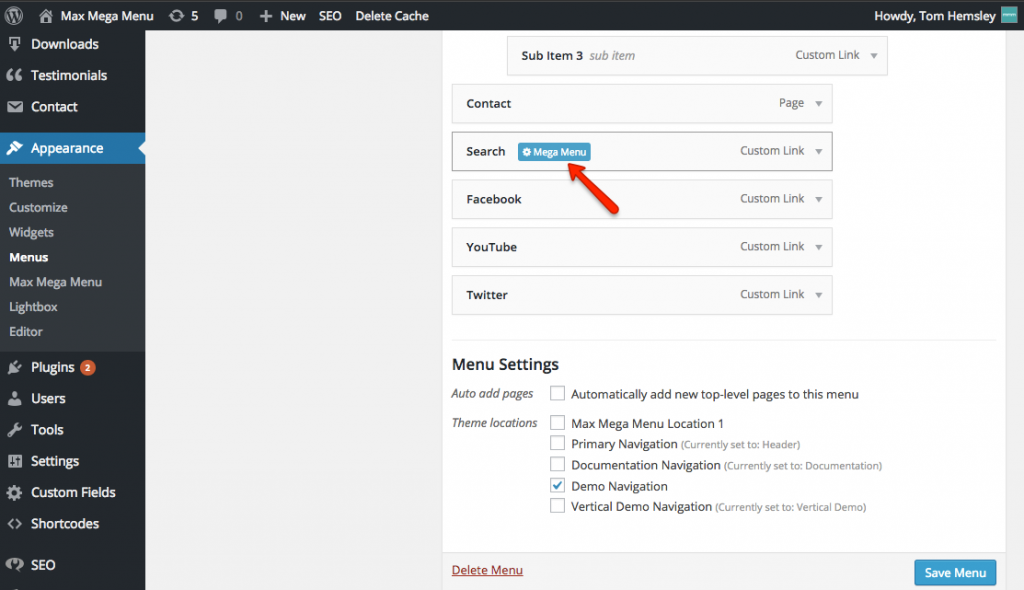Click the WordPress logo in the admin bar
1024x590 pixels.
click(12, 15)
